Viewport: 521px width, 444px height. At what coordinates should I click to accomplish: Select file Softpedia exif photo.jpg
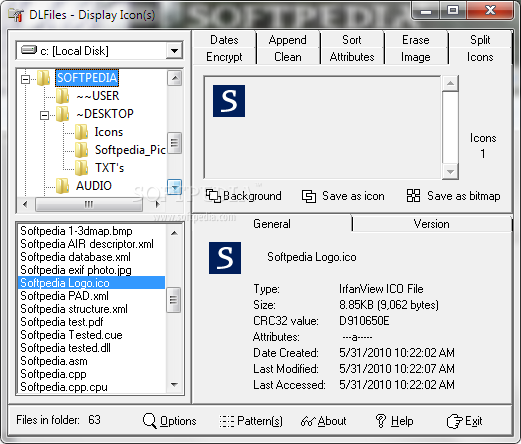76,270
